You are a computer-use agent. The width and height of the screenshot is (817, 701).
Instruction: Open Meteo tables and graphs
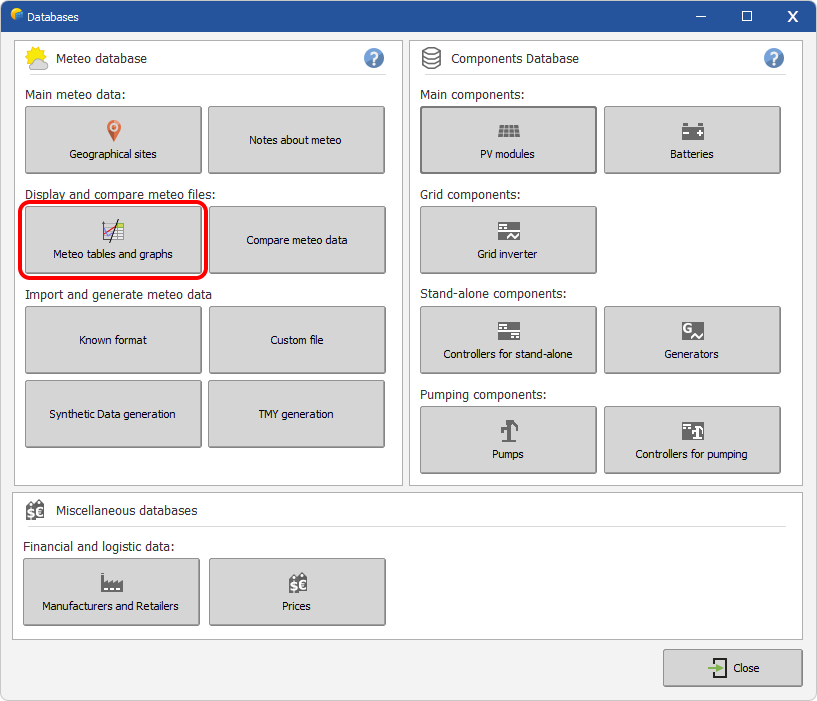[113, 240]
